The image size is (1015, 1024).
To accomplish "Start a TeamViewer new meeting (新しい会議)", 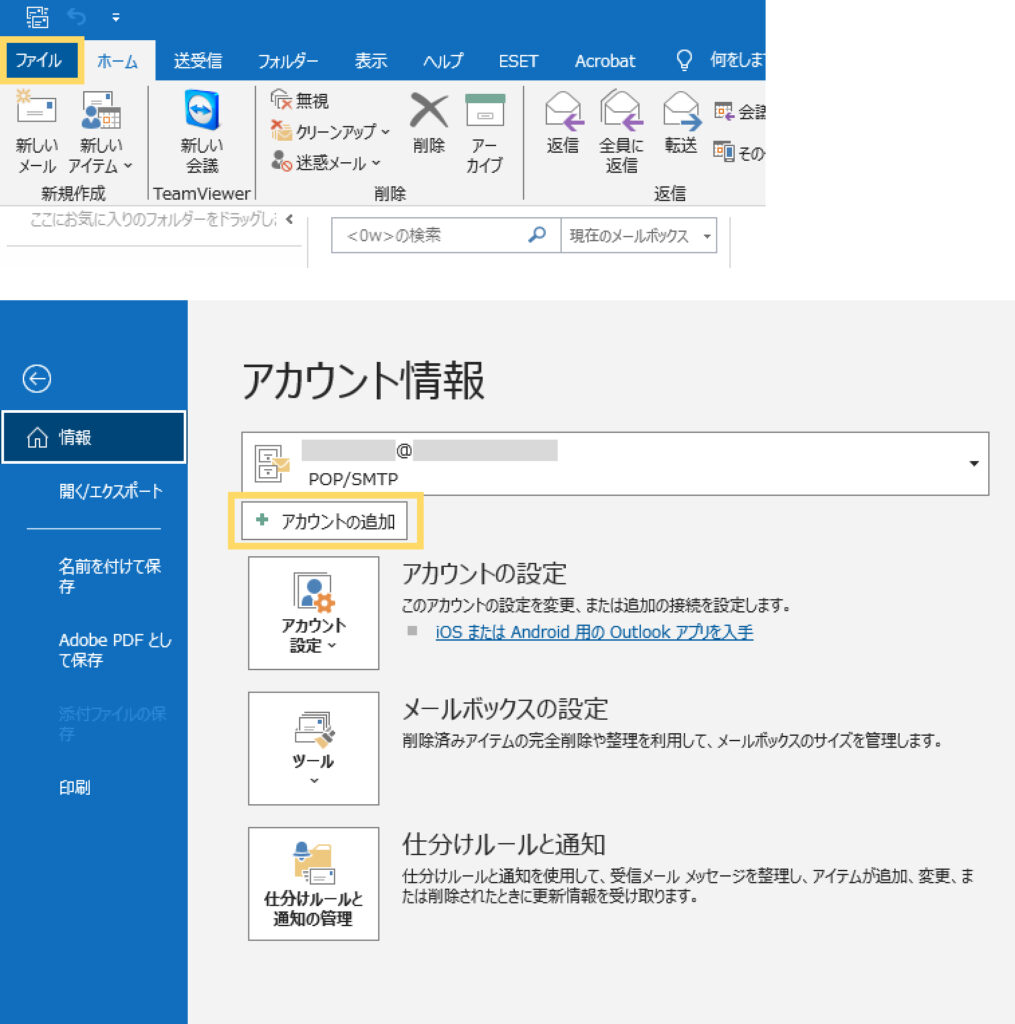I will click(x=201, y=112).
